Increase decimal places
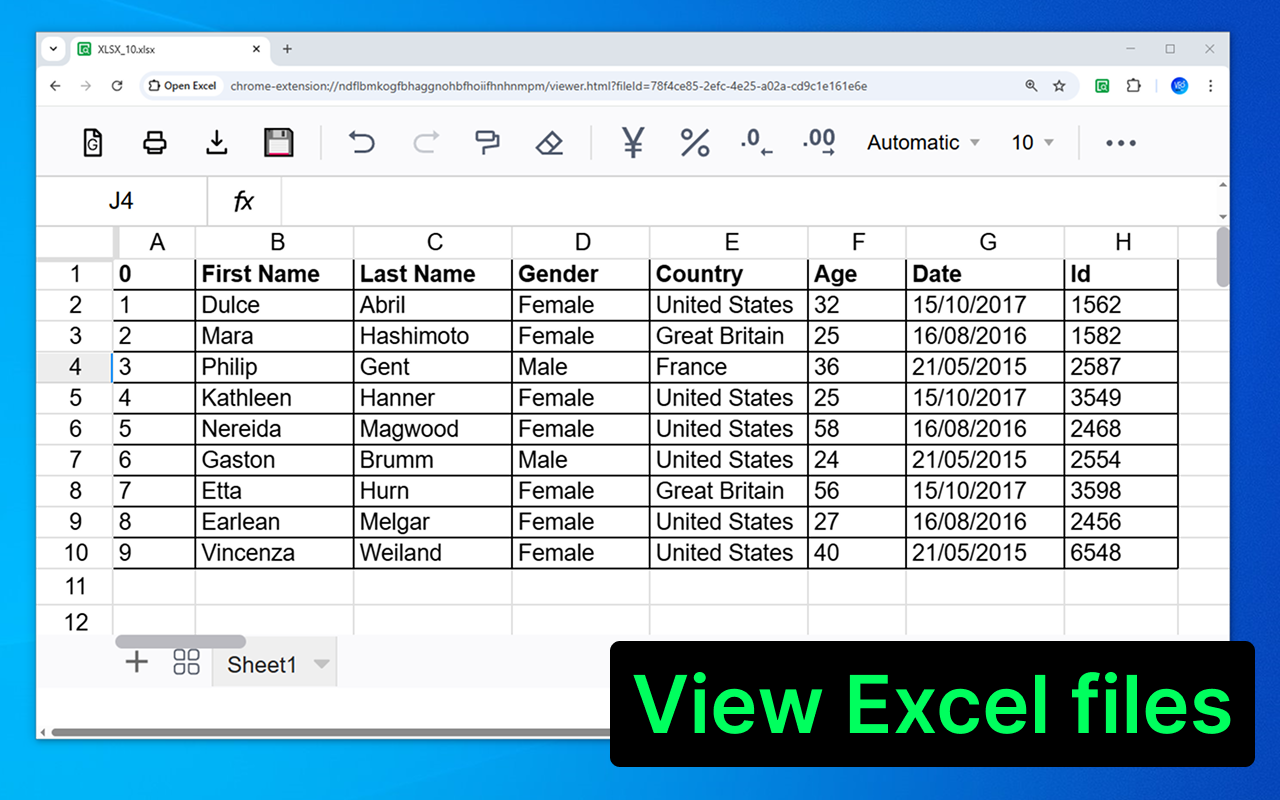The image size is (1280, 800). 819,143
